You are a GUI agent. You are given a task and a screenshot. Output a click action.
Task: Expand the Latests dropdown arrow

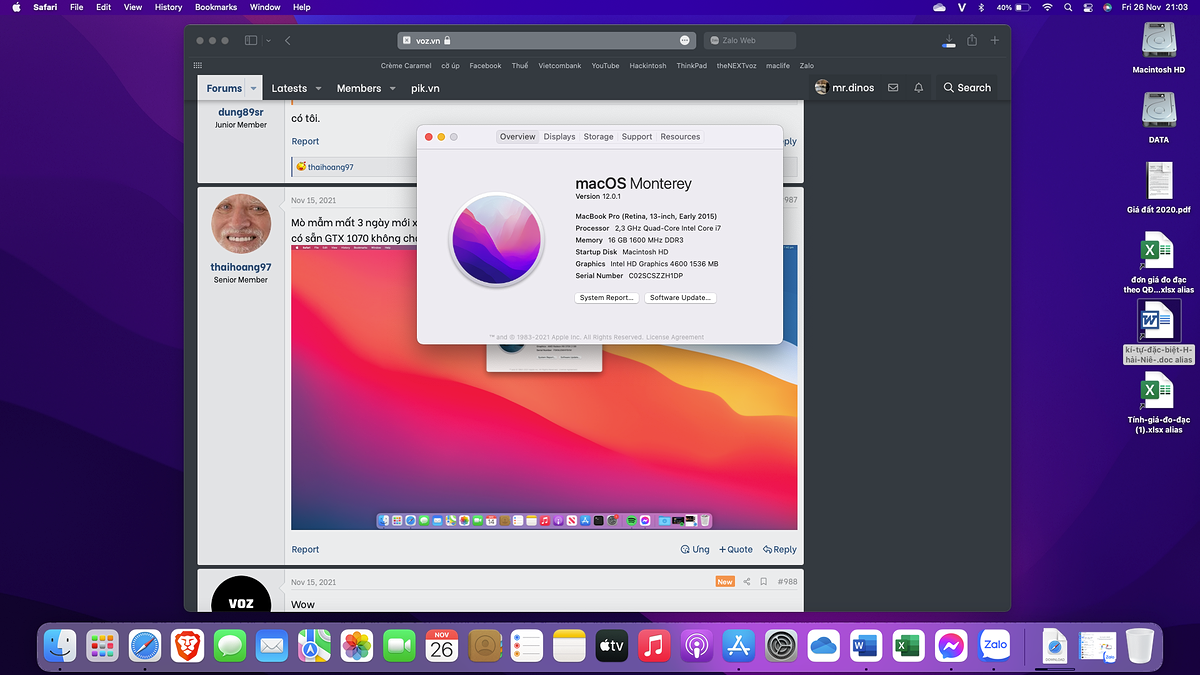[x=318, y=88]
